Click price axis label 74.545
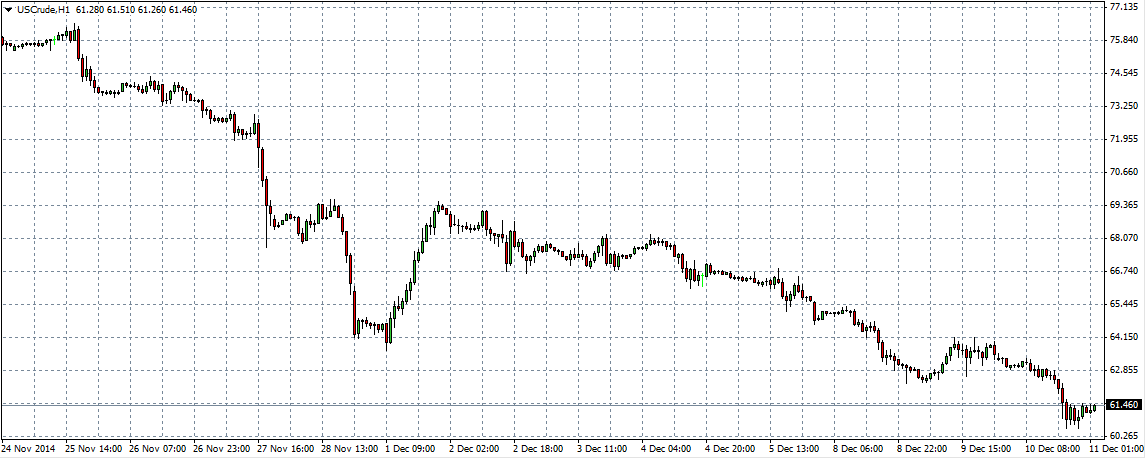The height and width of the screenshot is (458, 1145). click(x=1123, y=73)
